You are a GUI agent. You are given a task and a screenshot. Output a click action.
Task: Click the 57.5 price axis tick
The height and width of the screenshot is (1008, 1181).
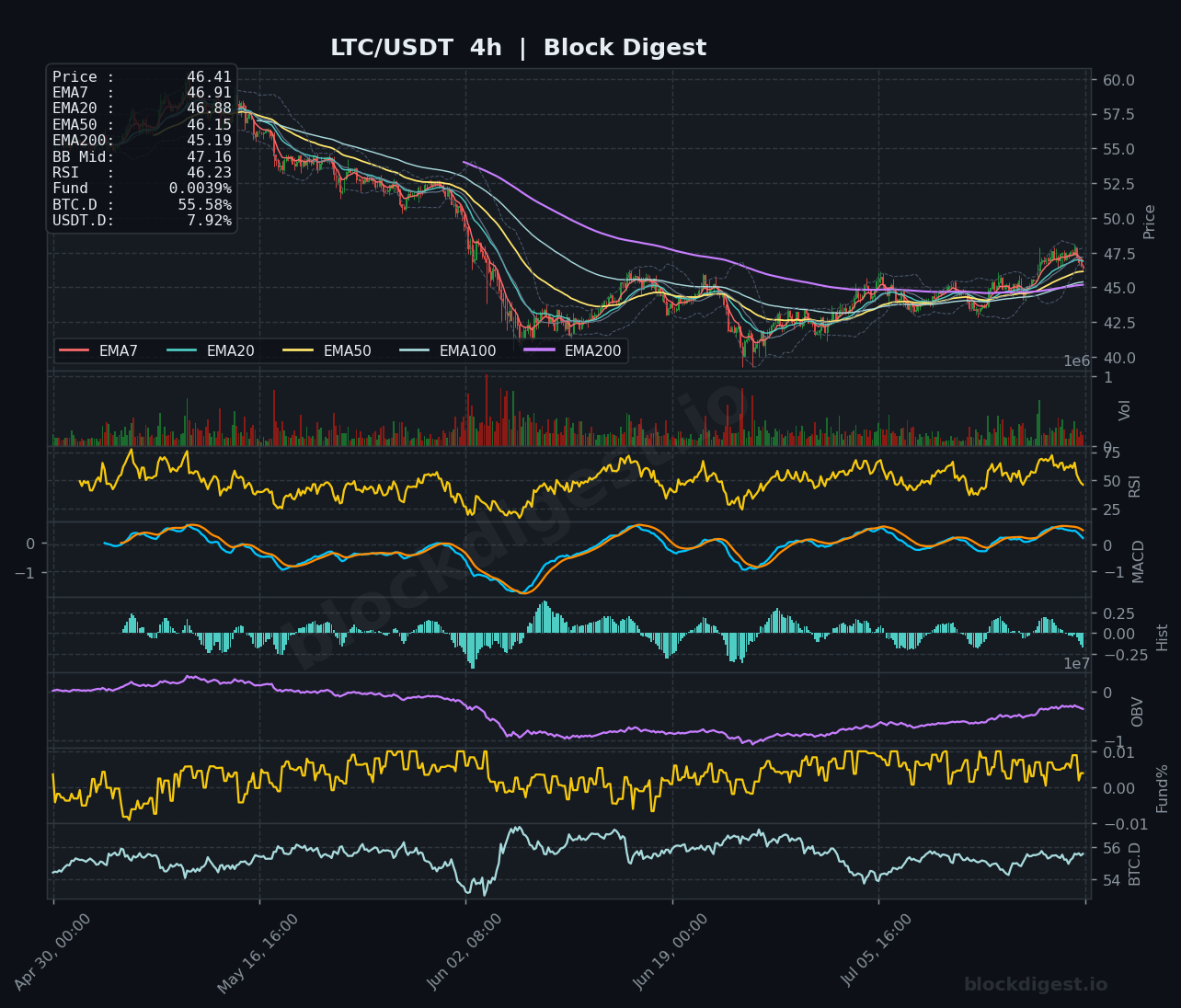[1118, 115]
